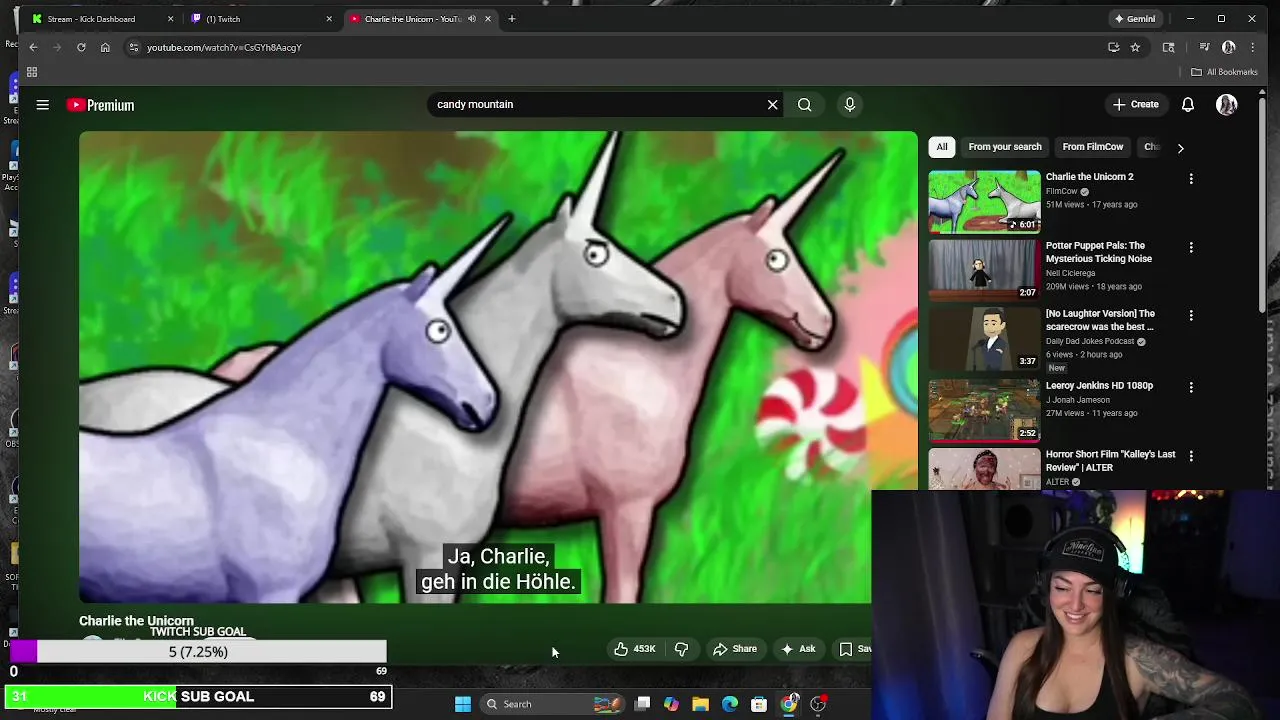This screenshot has height=720, width=1280.
Task: Open File Explorer from the taskbar
Action: click(x=700, y=704)
